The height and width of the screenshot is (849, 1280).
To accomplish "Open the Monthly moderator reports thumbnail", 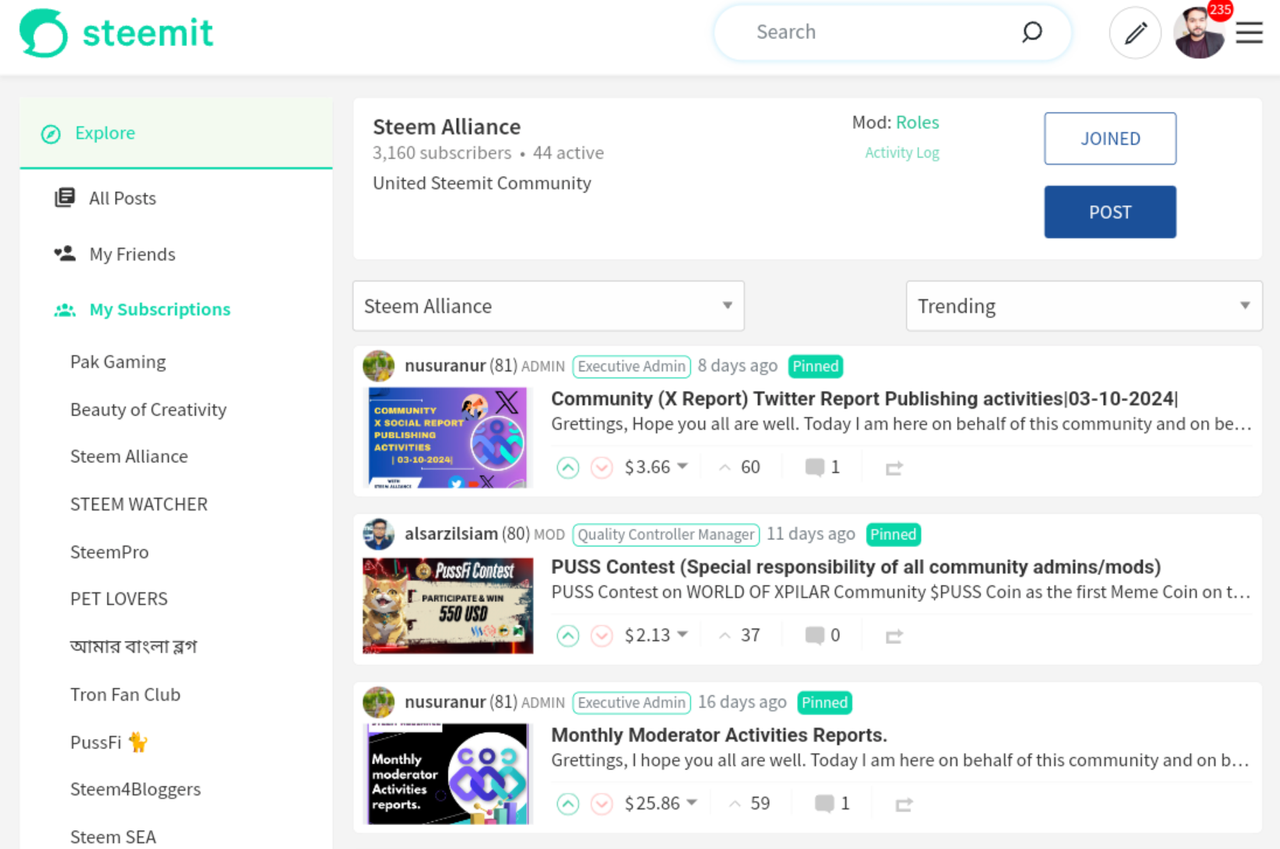I will coord(447,774).
